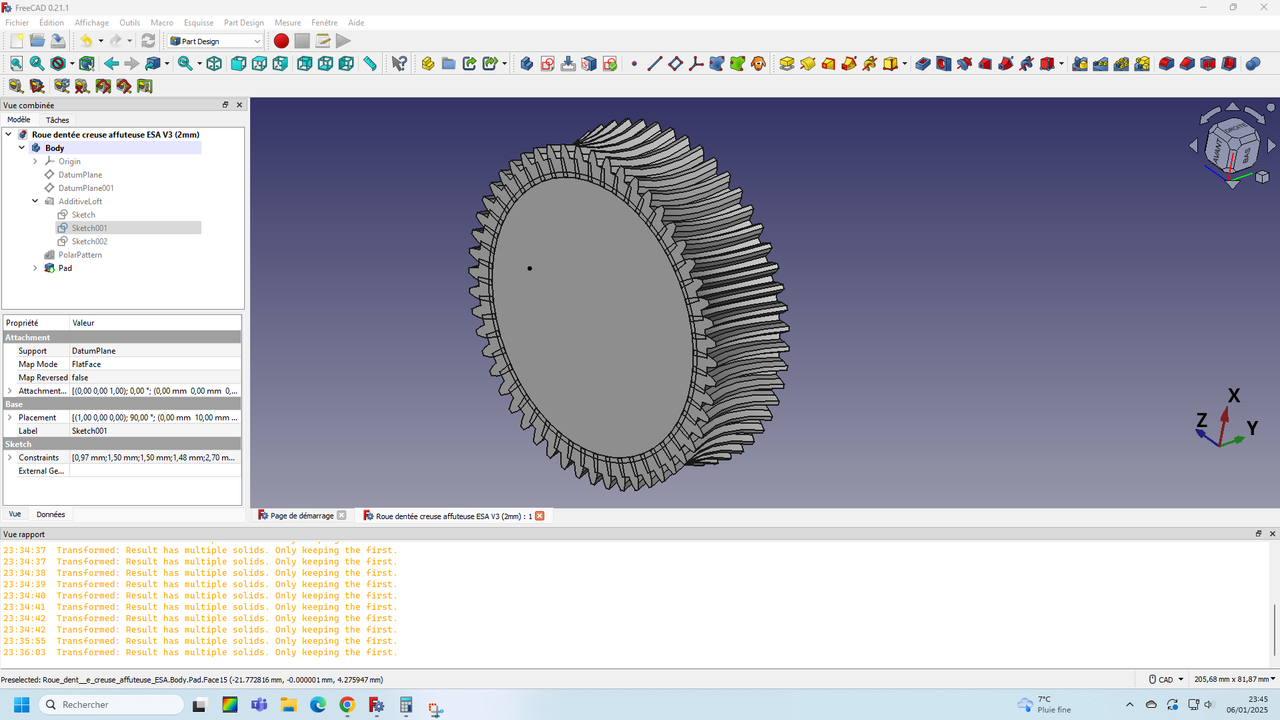The image size is (1280, 720).
Task: Select the Groove tool
Action: click(964, 64)
